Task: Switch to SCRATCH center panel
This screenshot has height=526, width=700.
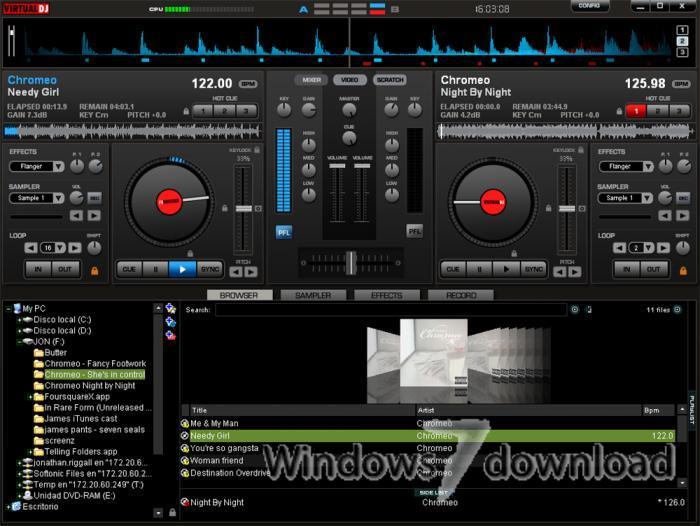Action: click(390, 80)
